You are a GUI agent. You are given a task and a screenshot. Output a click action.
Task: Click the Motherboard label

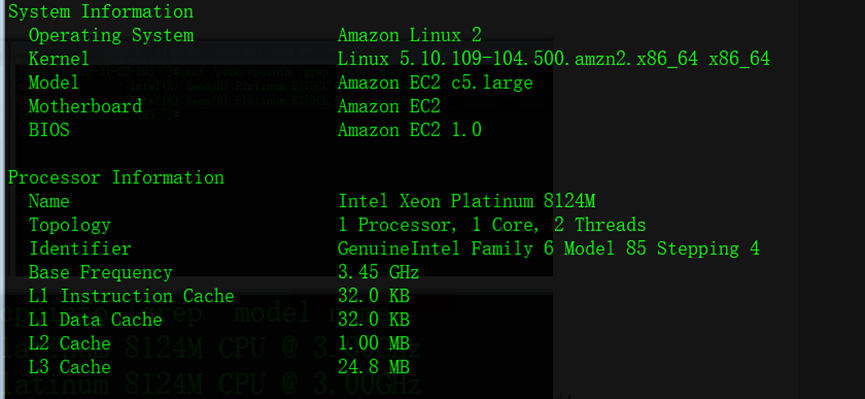(86, 106)
